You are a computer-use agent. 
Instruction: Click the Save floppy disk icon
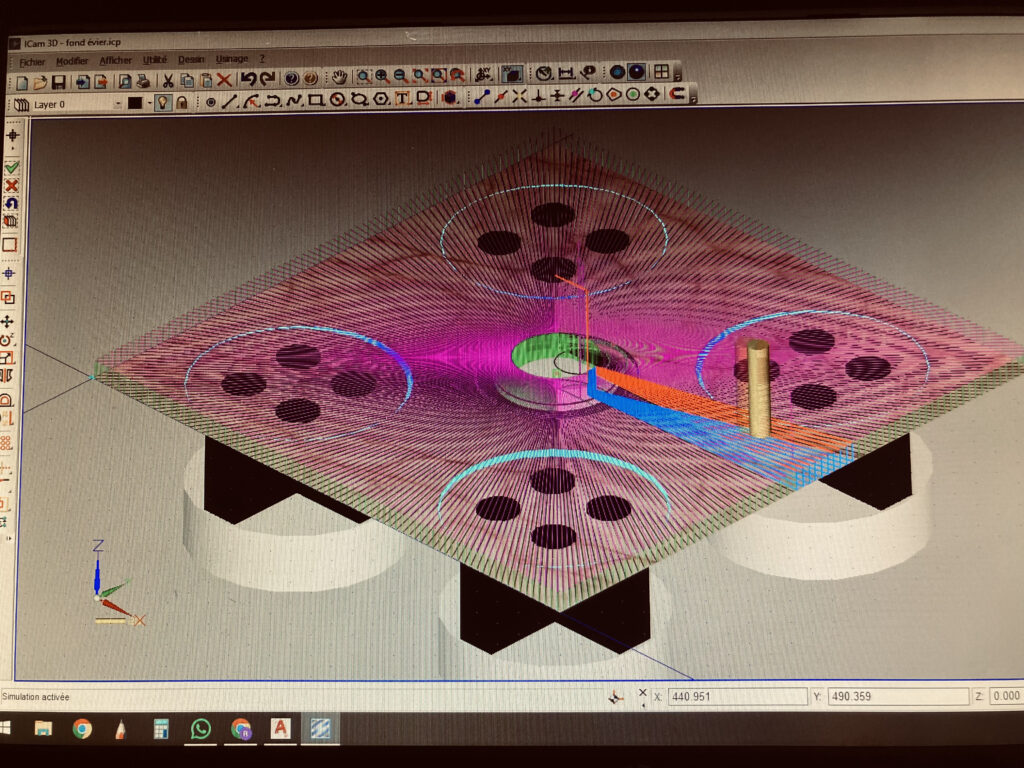tap(59, 82)
